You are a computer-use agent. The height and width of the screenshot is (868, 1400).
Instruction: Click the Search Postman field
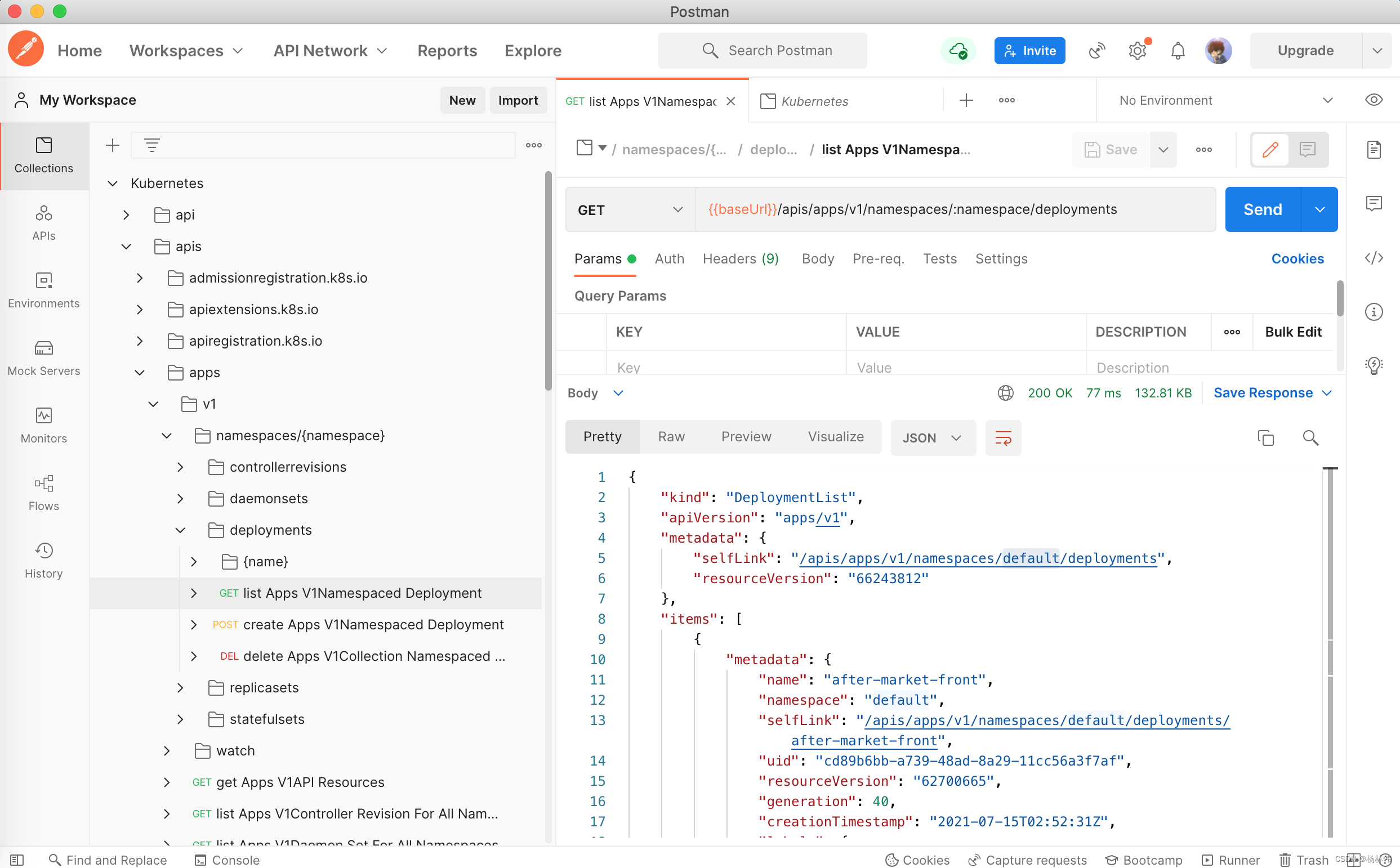coord(761,51)
